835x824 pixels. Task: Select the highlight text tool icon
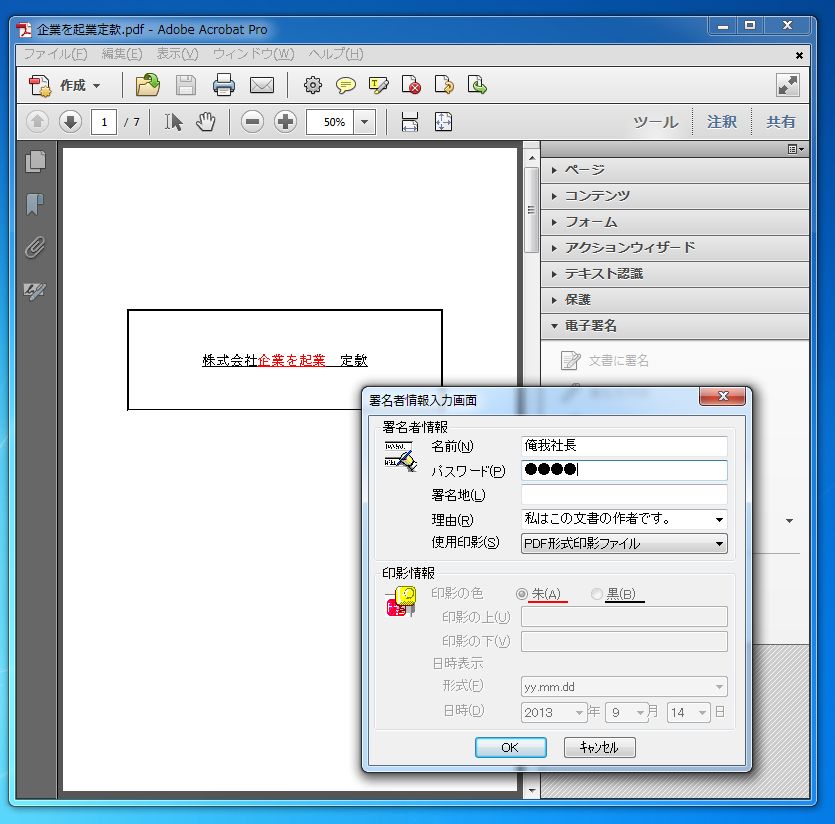(379, 85)
